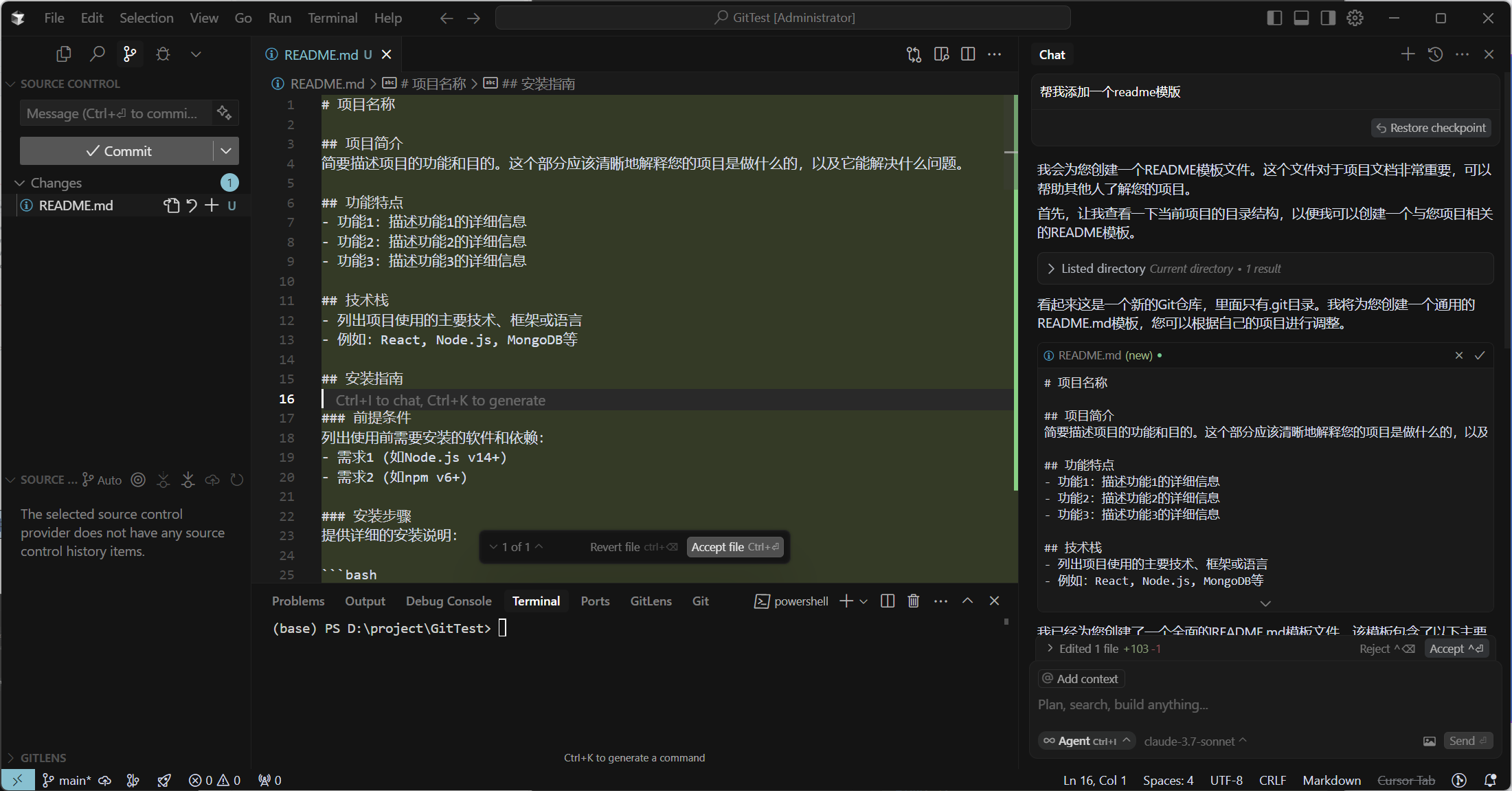Toggle the AI pane layout button
The image size is (1512, 791).
(1328, 18)
